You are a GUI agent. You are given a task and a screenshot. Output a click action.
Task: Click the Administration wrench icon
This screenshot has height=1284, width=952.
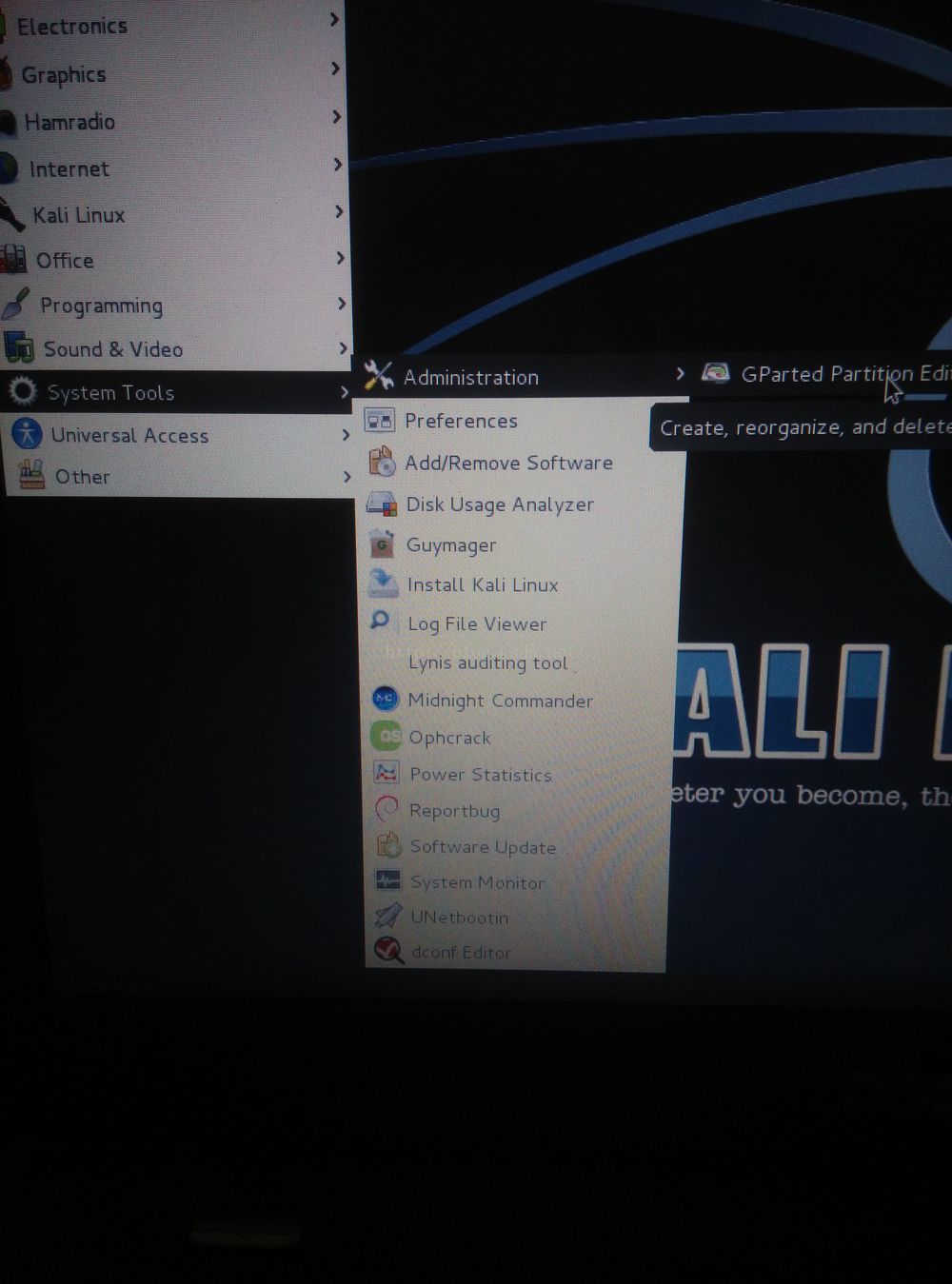click(x=379, y=376)
